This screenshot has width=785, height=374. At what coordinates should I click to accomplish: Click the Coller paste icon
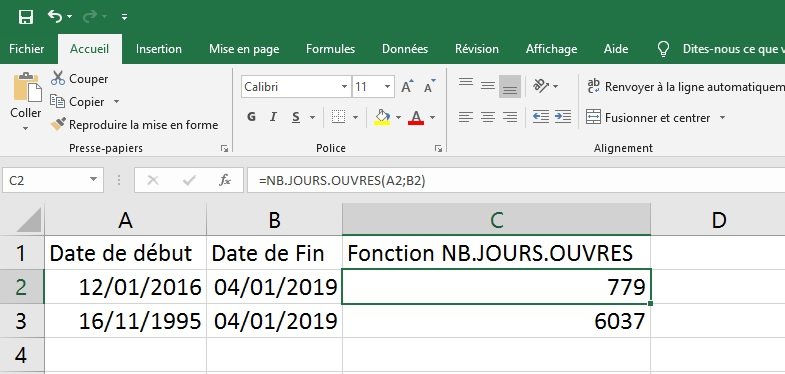pos(27,88)
